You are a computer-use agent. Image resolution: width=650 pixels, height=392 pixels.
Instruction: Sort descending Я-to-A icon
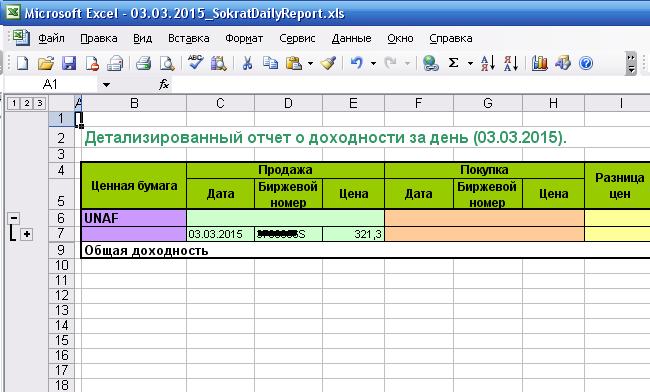(511, 63)
